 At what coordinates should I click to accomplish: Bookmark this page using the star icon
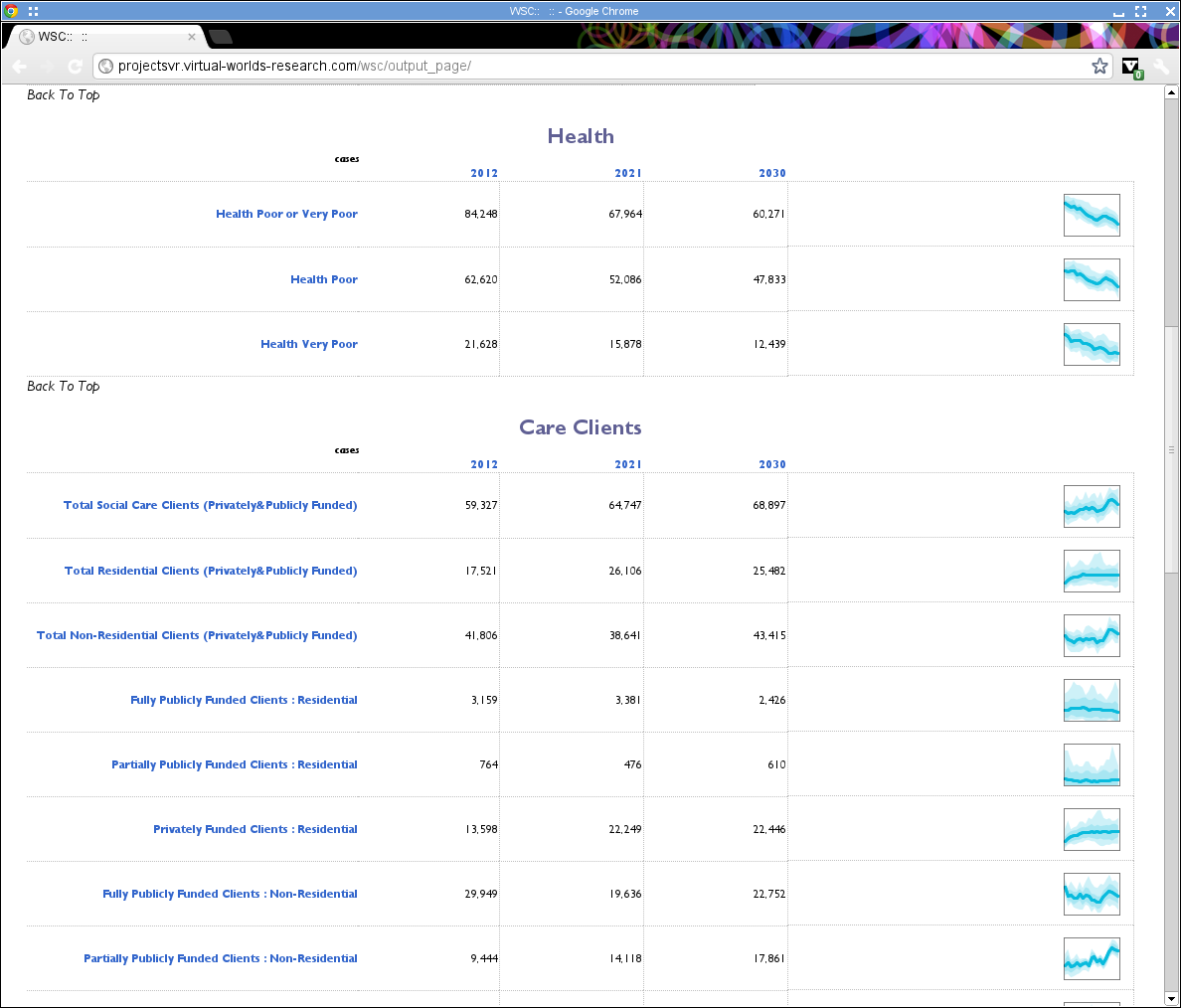pos(1099,66)
